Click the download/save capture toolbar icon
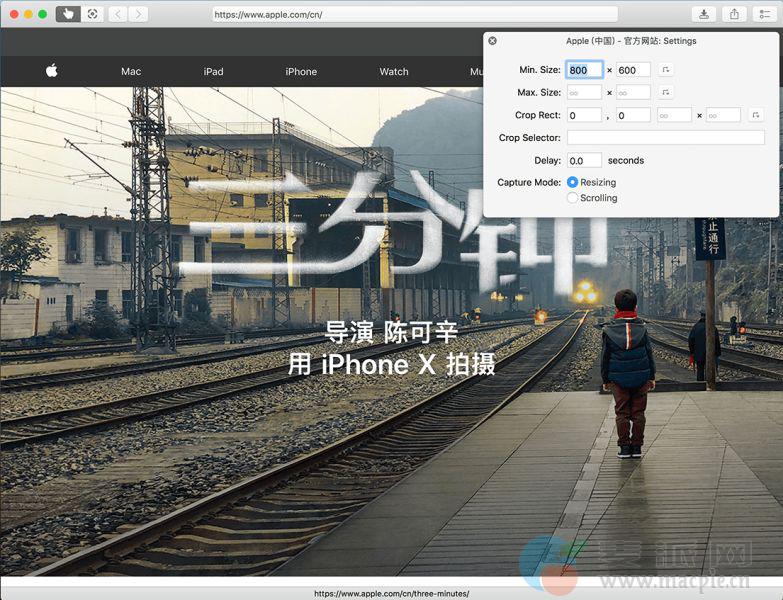Screen dimensions: 783x600 click(x=704, y=14)
